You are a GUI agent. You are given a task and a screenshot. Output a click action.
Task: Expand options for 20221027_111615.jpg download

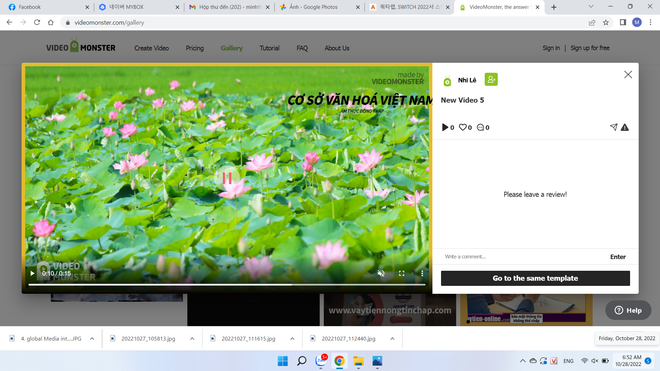pyautogui.click(x=292, y=339)
